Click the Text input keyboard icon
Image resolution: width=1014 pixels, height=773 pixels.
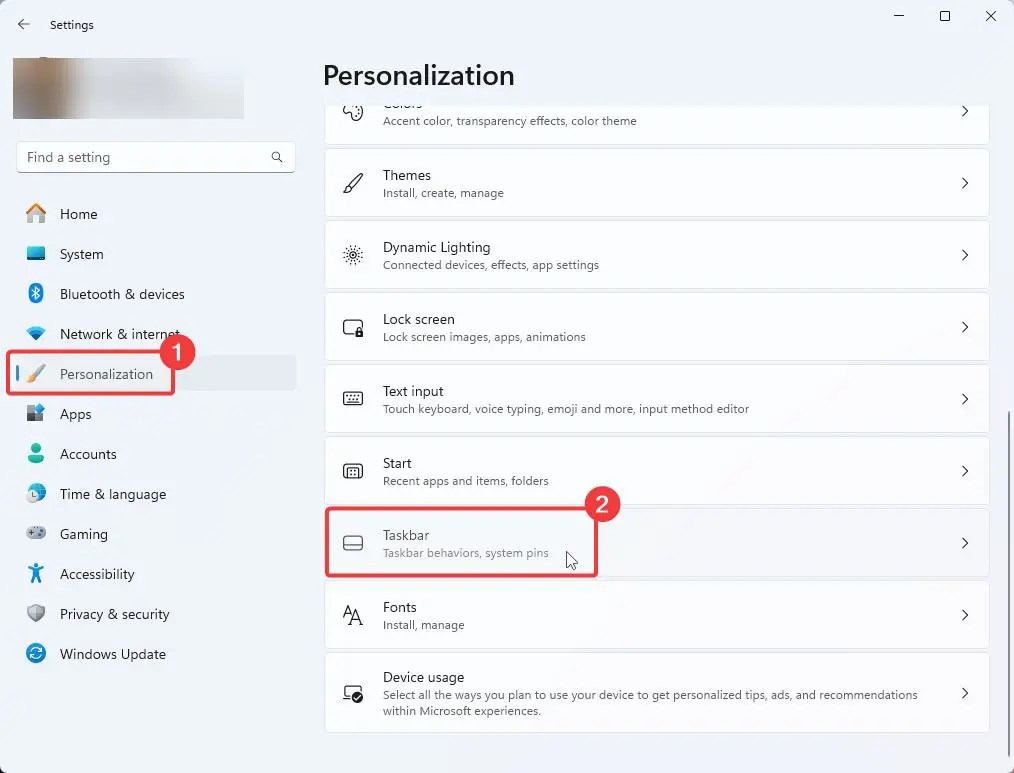pyautogui.click(x=352, y=398)
